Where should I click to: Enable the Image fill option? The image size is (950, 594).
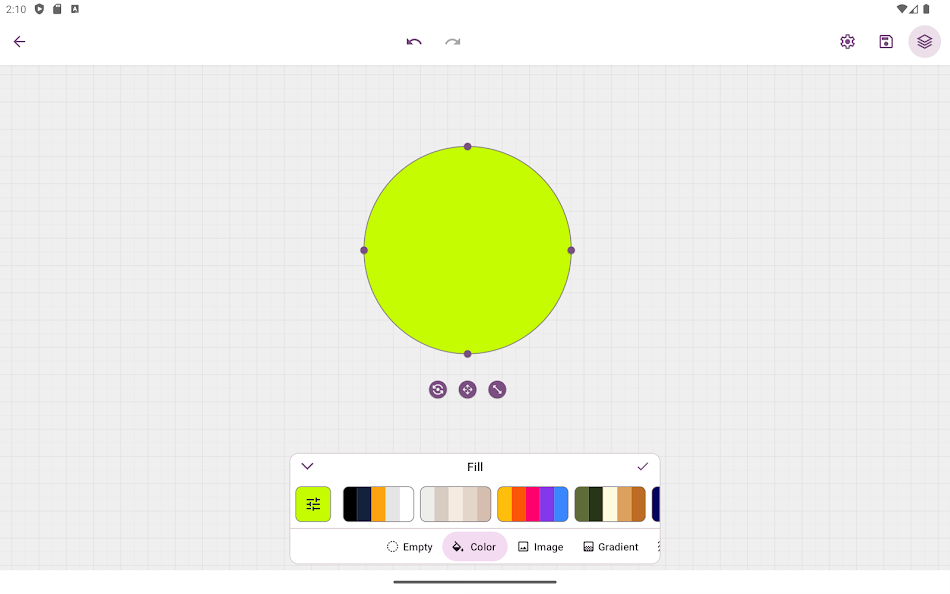pos(540,546)
